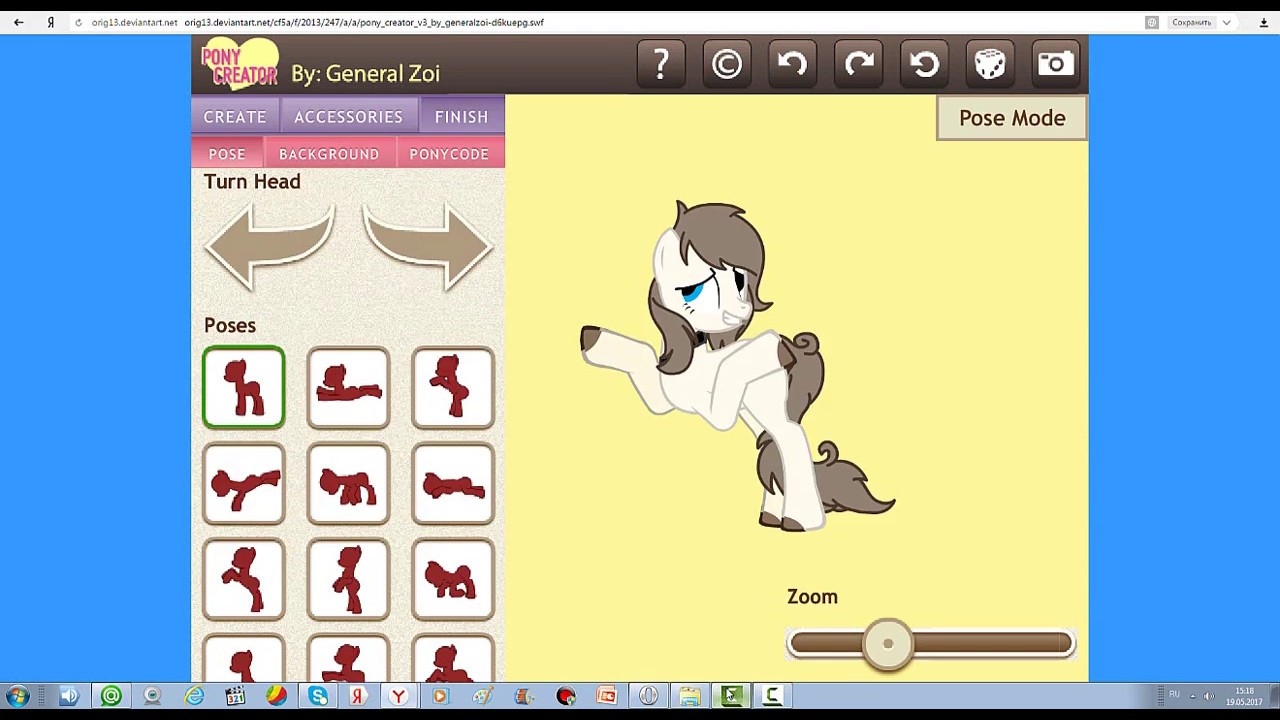Switch to the FINISH tab
The height and width of the screenshot is (720, 1280).
pos(462,117)
